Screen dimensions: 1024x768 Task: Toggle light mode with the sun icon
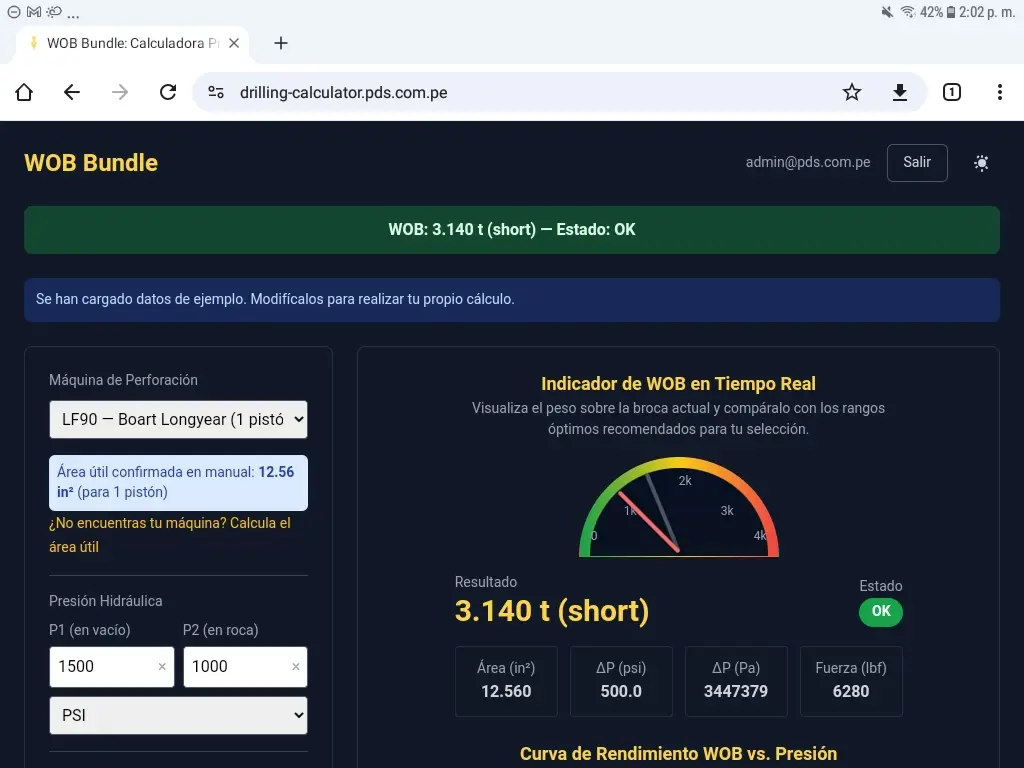click(981, 162)
